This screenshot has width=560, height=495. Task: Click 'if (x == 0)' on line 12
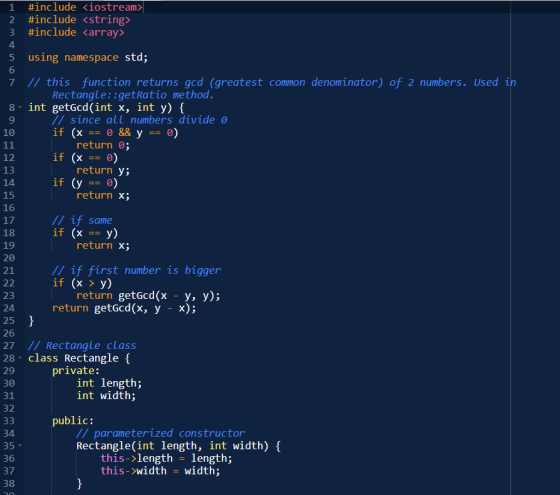[85, 158]
